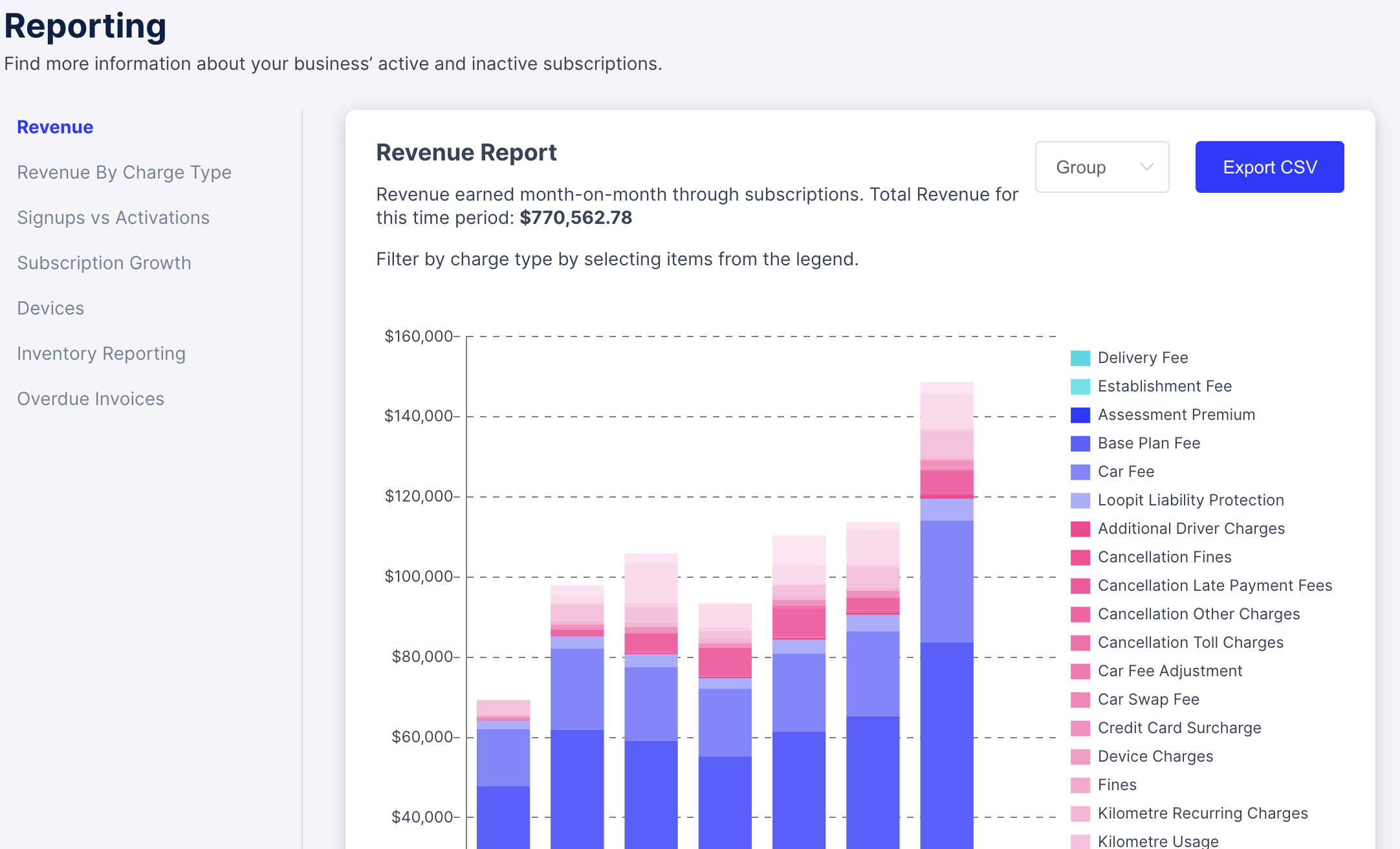Image resolution: width=1400 pixels, height=849 pixels.
Task: Go to Signups vs Activations
Action: pyautogui.click(x=113, y=217)
